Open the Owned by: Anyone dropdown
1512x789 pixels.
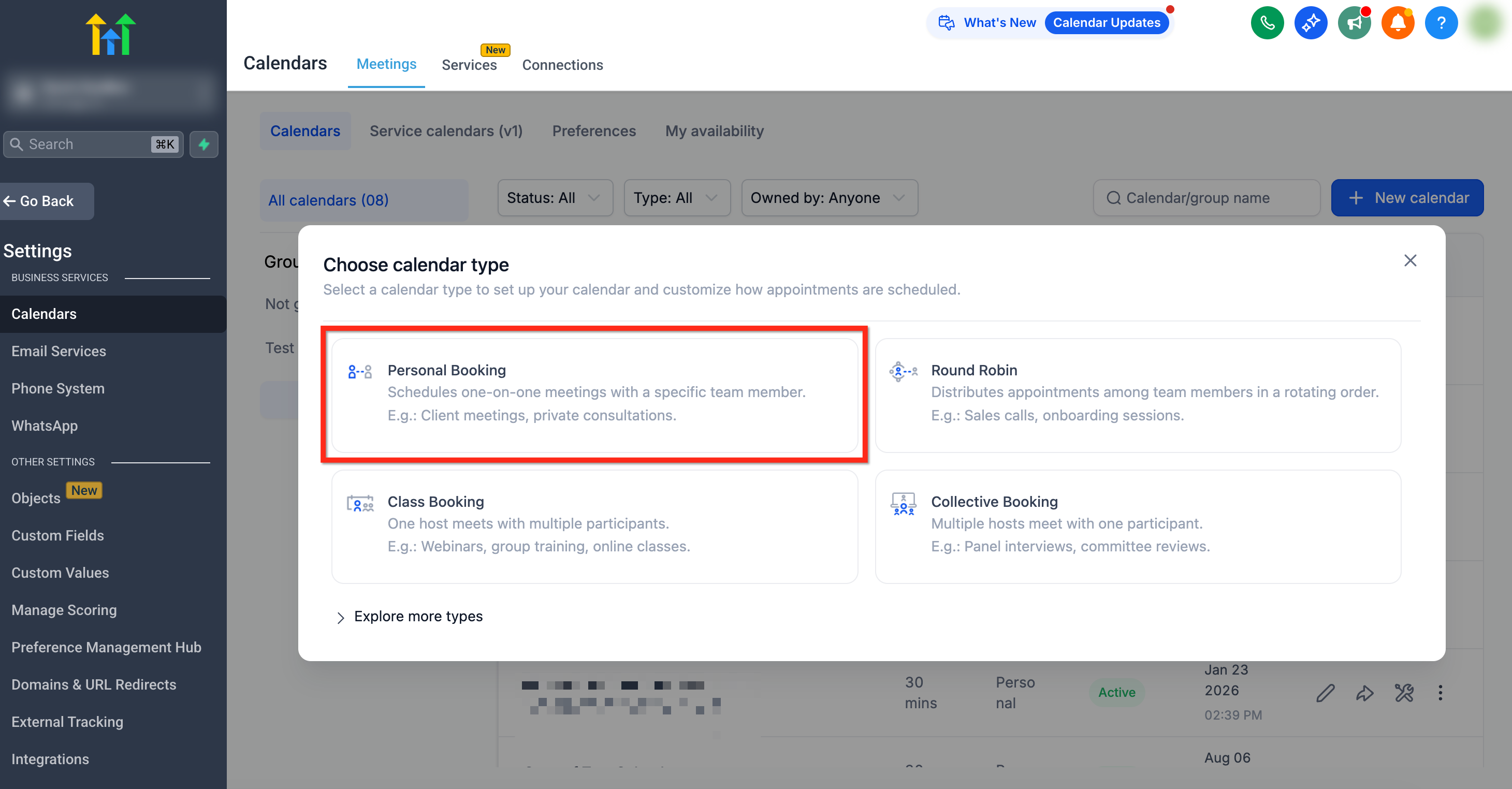coord(828,198)
